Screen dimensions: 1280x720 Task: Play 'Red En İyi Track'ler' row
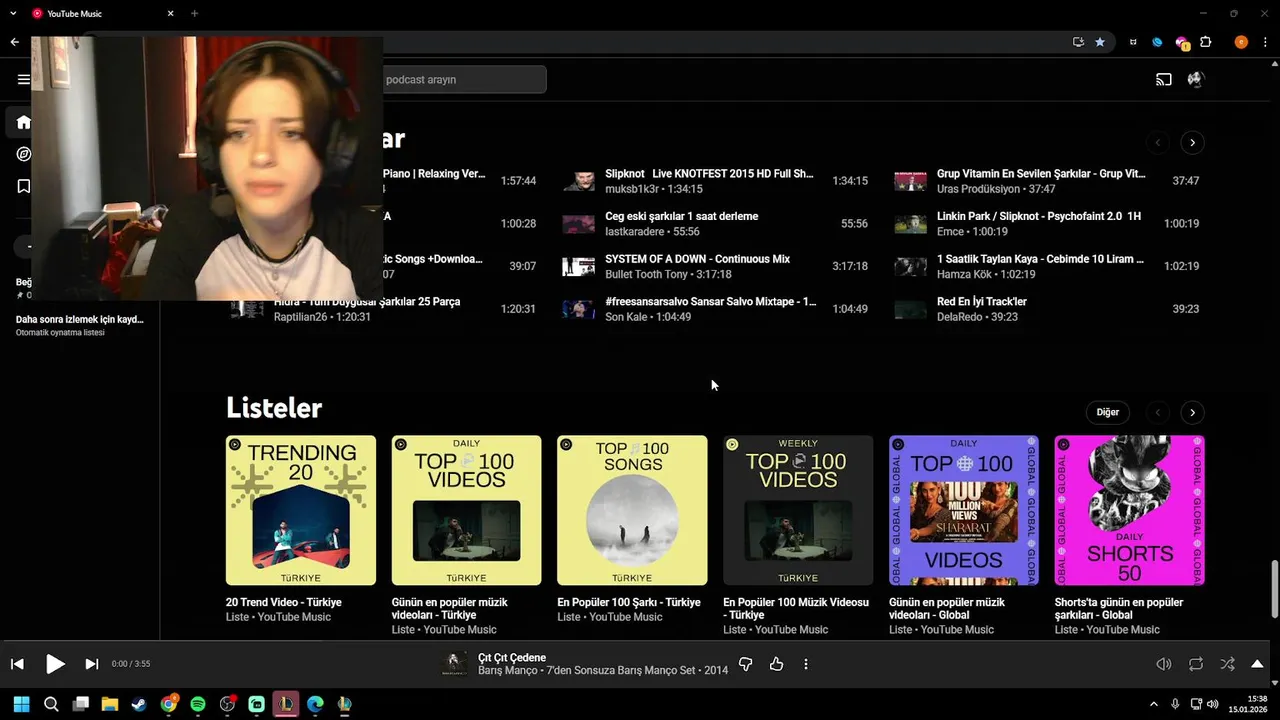click(x=1047, y=309)
